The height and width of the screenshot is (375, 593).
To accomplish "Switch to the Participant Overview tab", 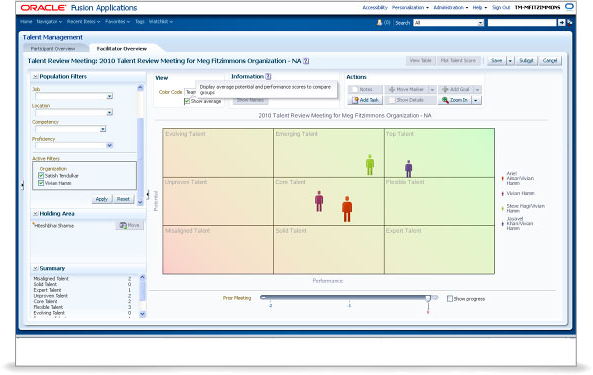I will click(x=53, y=49).
